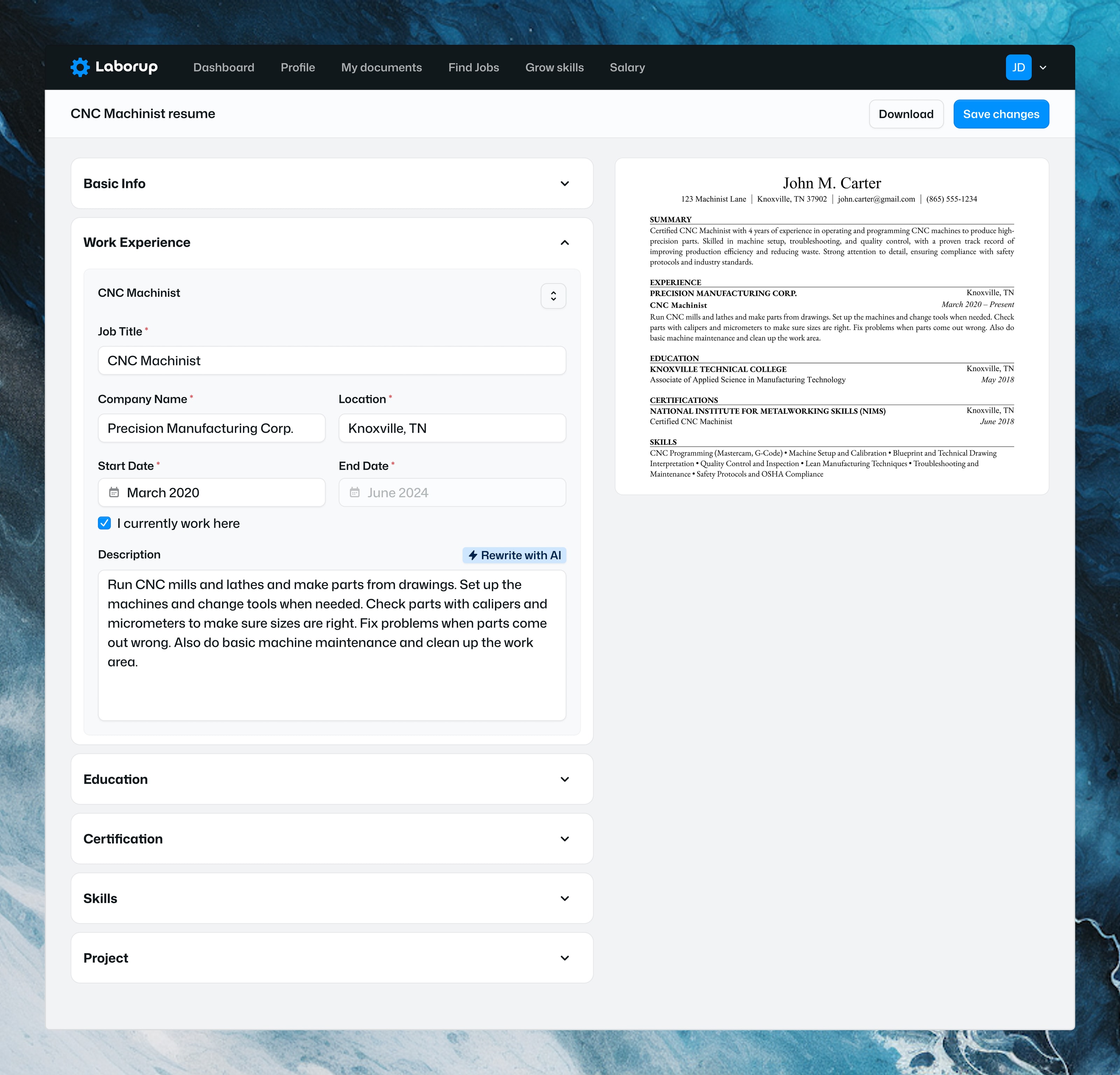Screen dimensions: 1120x1075
Task: Click inside the Description text area
Action: (x=332, y=645)
